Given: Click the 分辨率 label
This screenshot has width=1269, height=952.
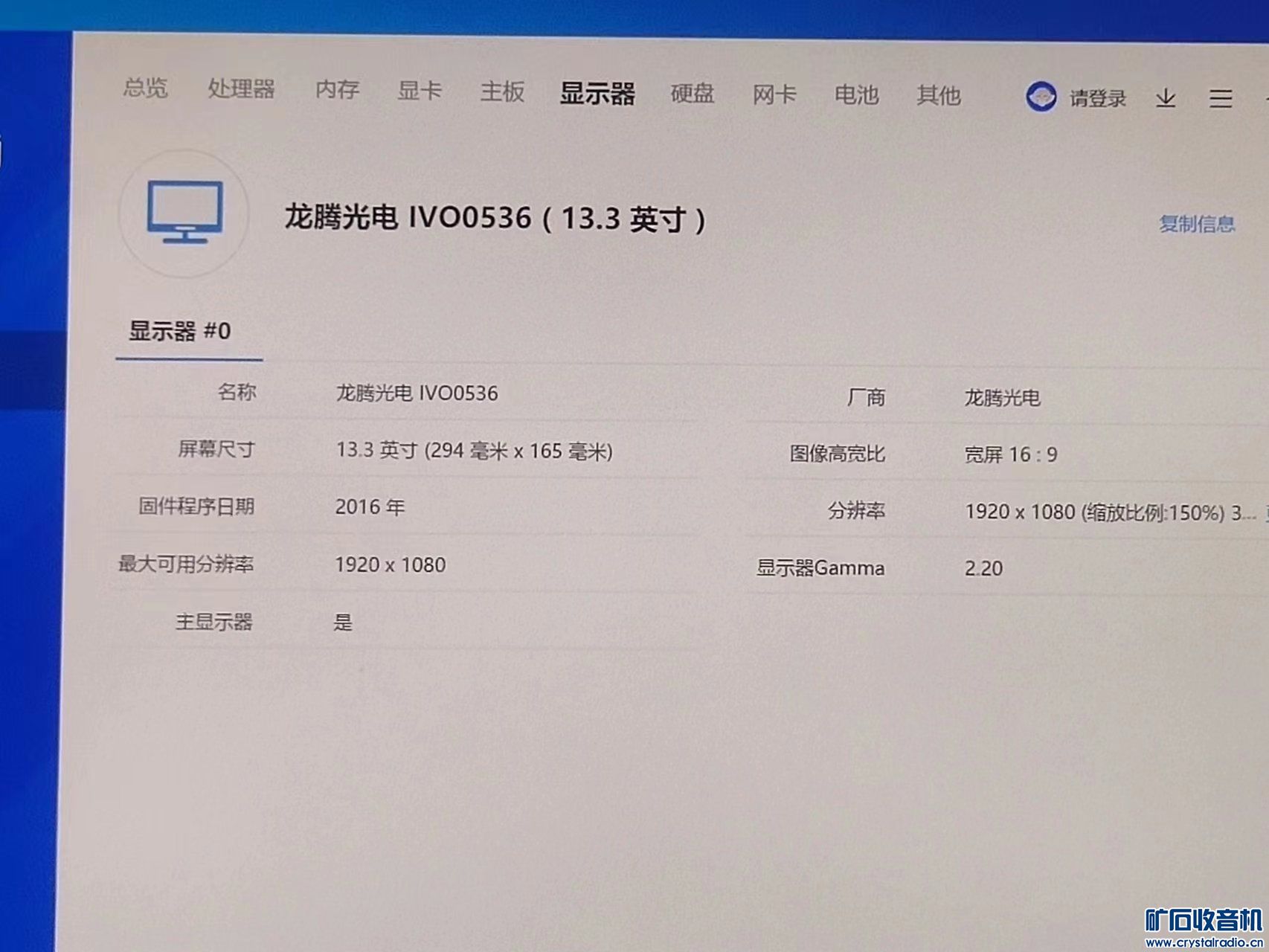Looking at the screenshot, I should 857,511.
